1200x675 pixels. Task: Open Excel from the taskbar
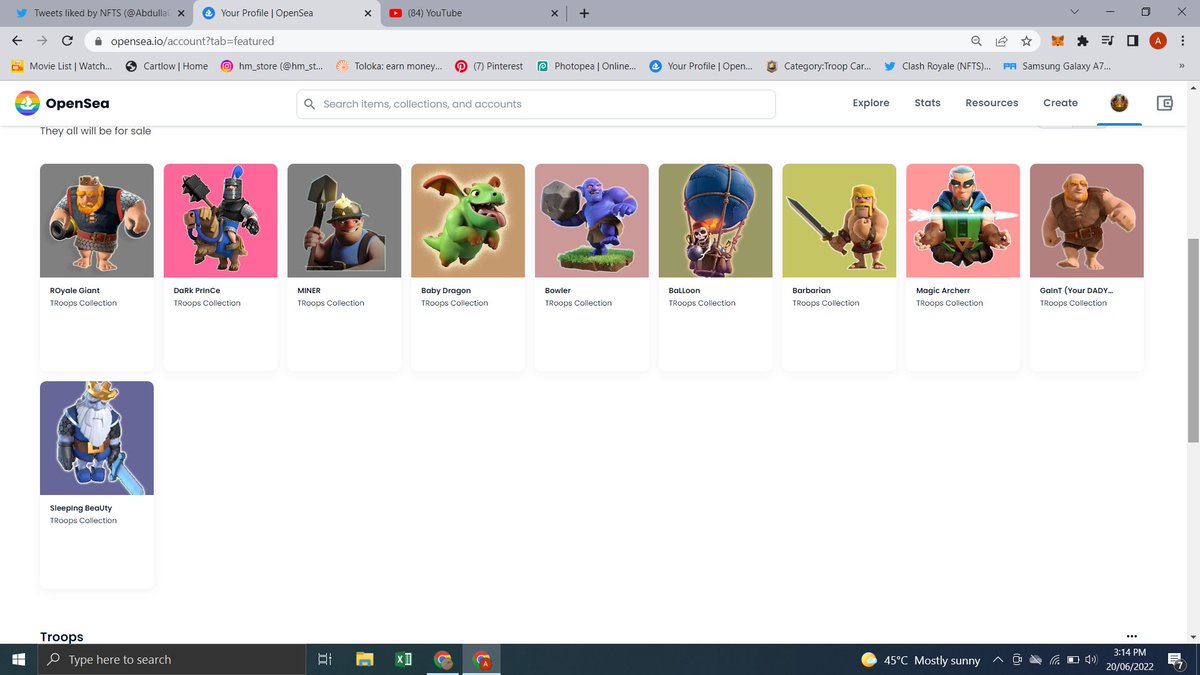(x=404, y=660)
